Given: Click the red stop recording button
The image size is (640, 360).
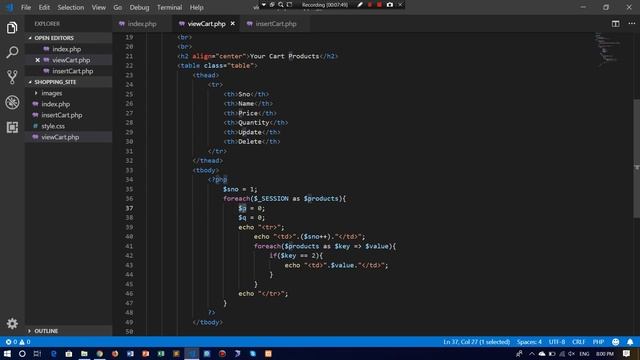Looking at the screenshot, I should 379,4.
